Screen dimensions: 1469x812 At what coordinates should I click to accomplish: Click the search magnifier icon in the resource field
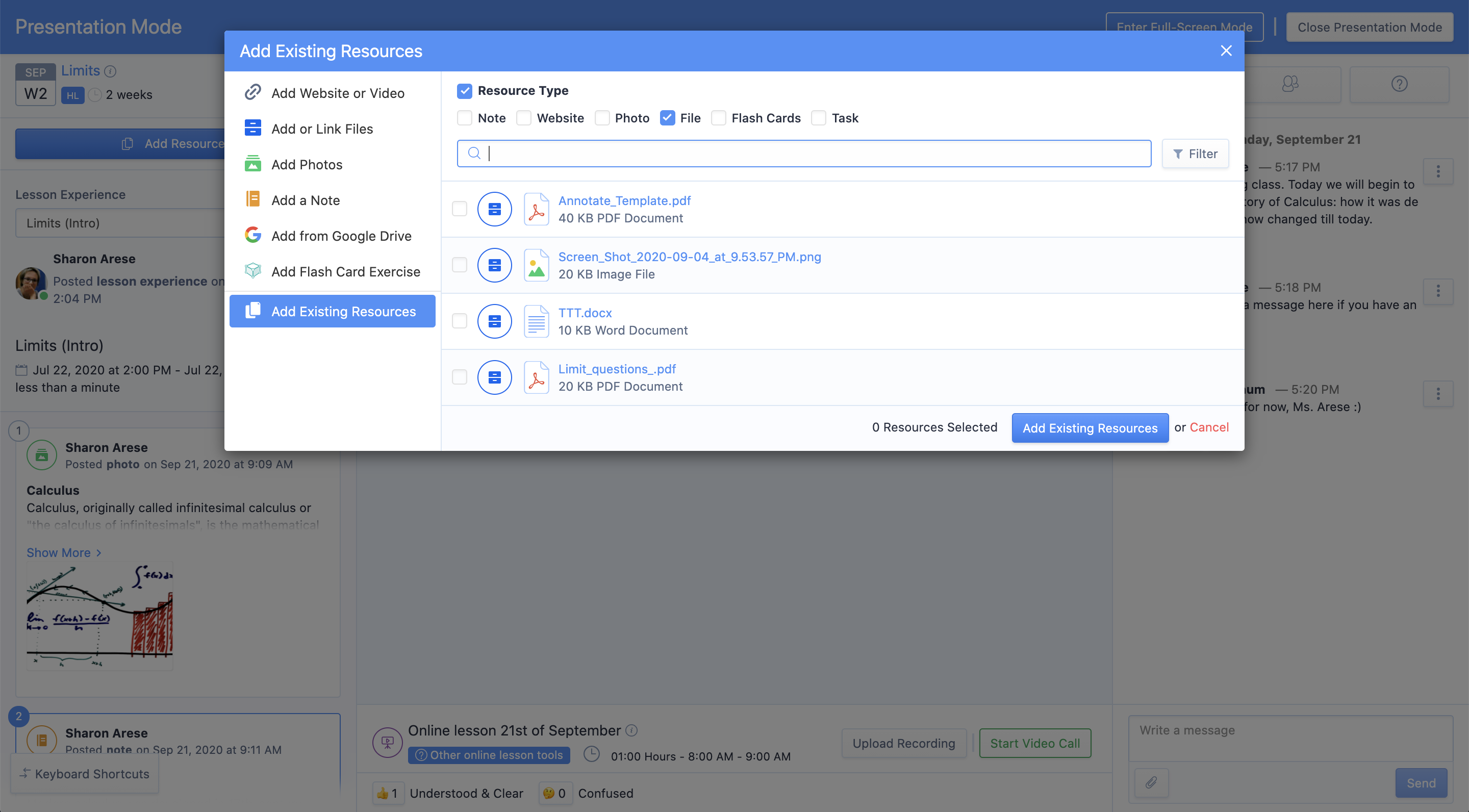[x=474, y=154]
